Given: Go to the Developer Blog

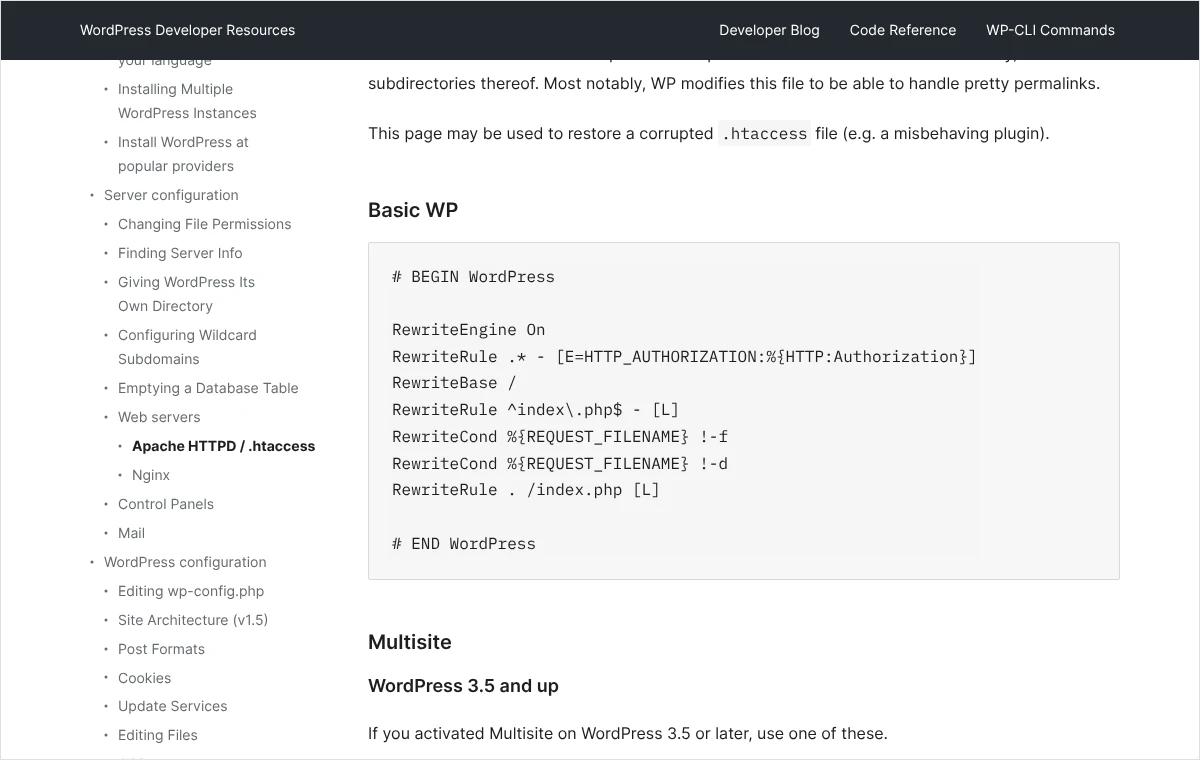Looking at the screenshot, I should (x=769, y=30).
